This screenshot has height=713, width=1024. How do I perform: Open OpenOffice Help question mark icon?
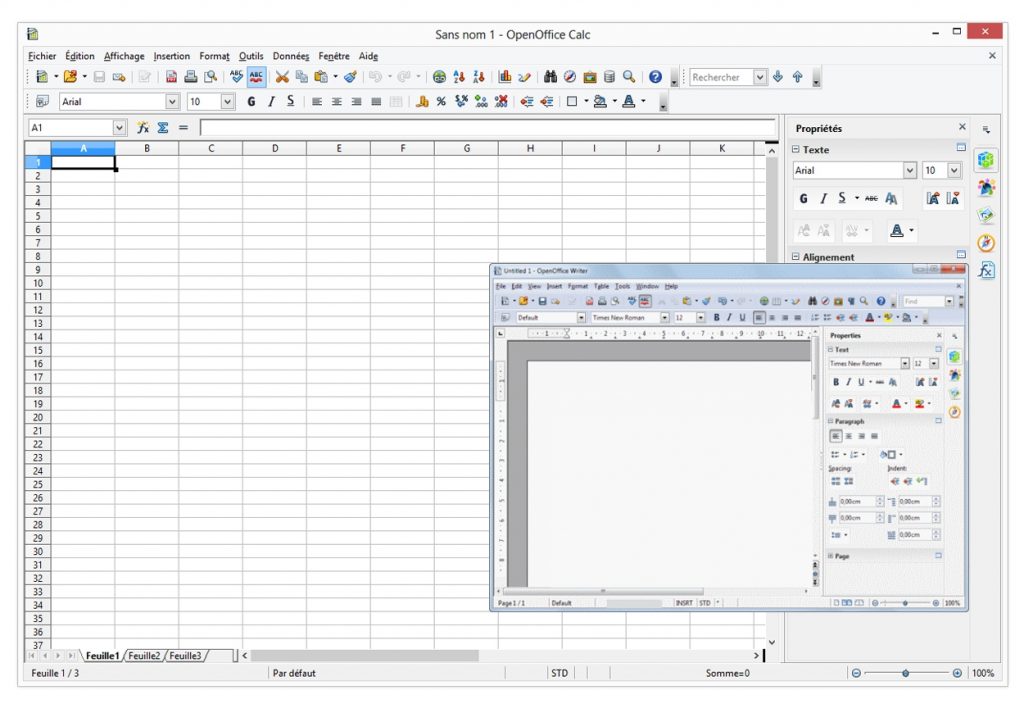click(656, 77)
